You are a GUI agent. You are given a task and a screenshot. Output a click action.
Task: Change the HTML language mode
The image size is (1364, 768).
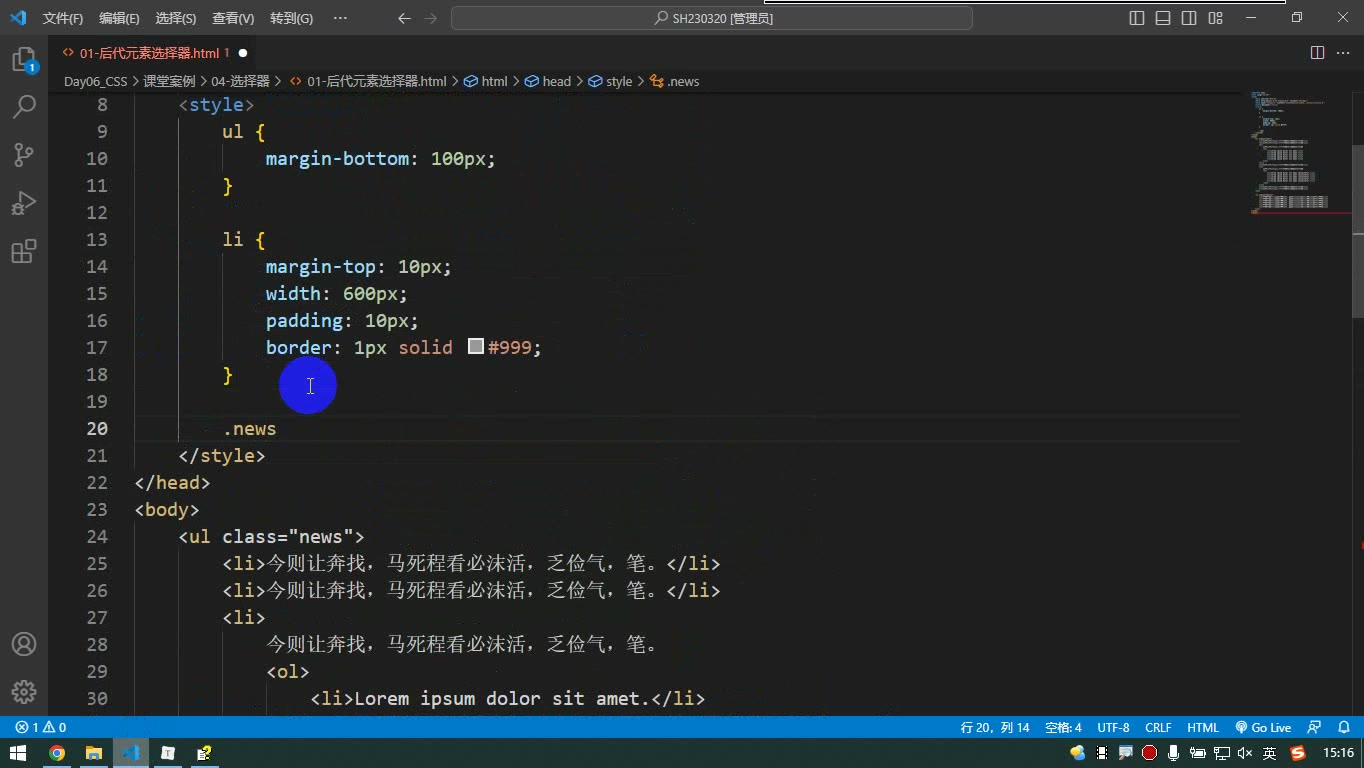1203,728
